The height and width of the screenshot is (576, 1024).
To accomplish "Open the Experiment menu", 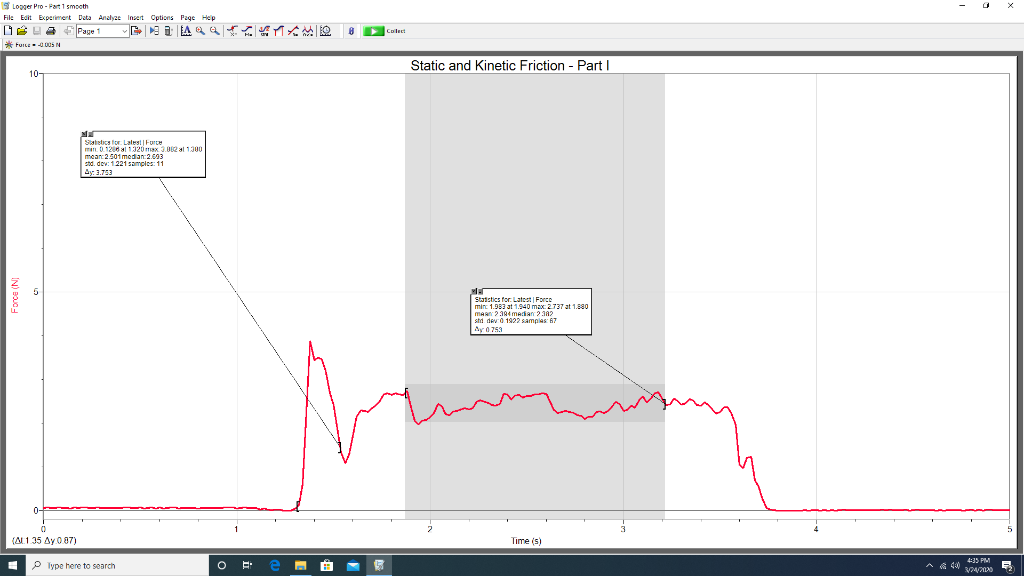I will pos(55,17).
